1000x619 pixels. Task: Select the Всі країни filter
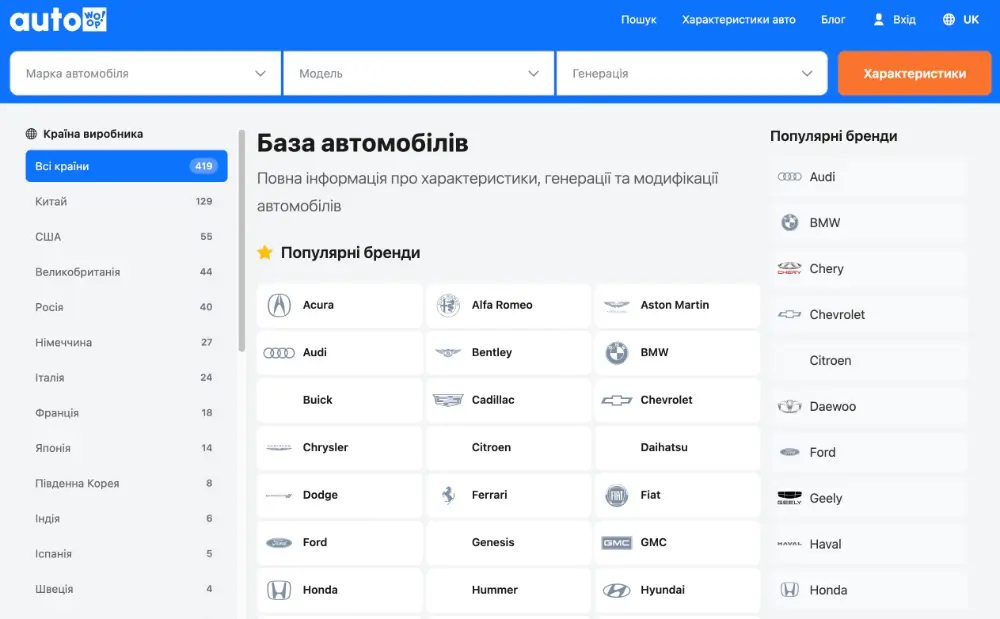pyautogui.click(x=126, y=166)
